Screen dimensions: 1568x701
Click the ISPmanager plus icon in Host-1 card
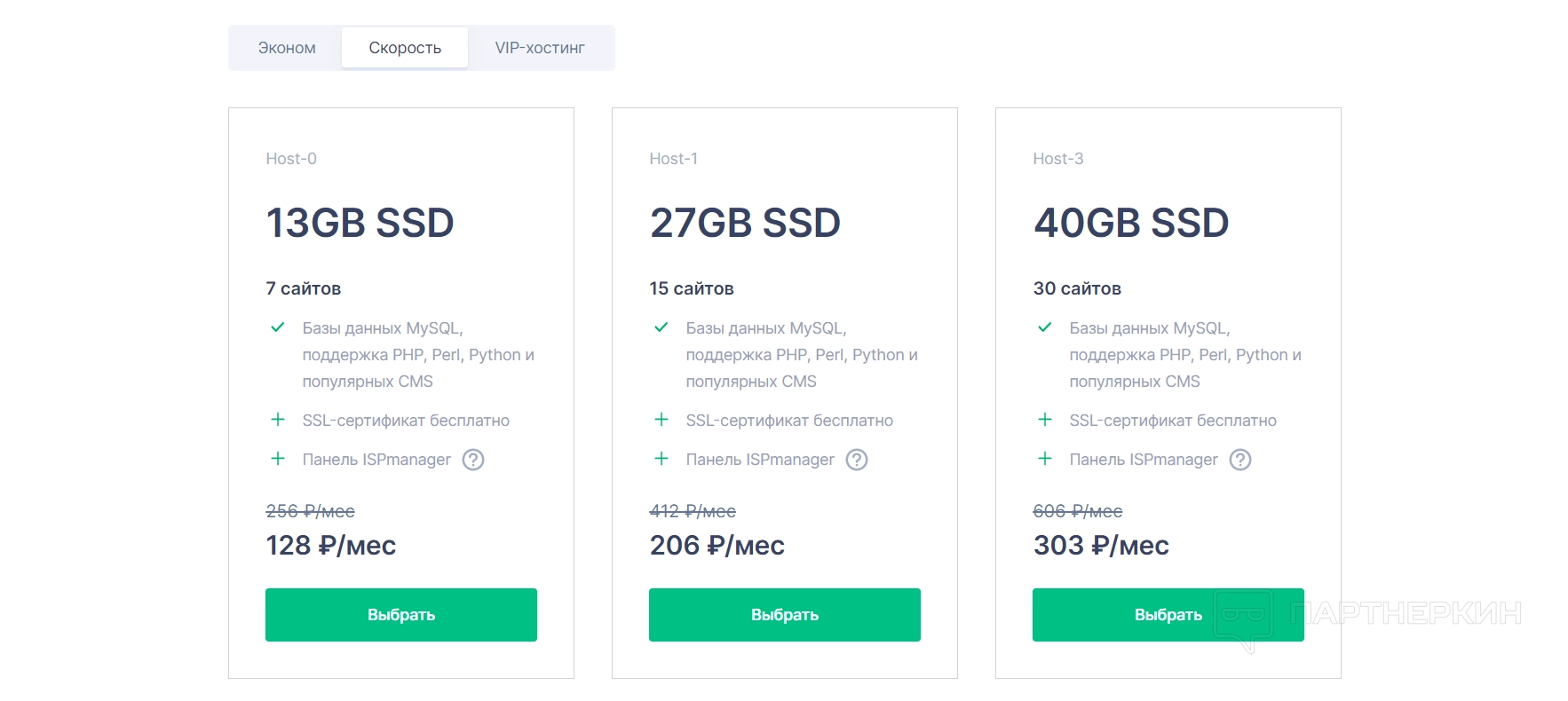click(x=661, y=459)
